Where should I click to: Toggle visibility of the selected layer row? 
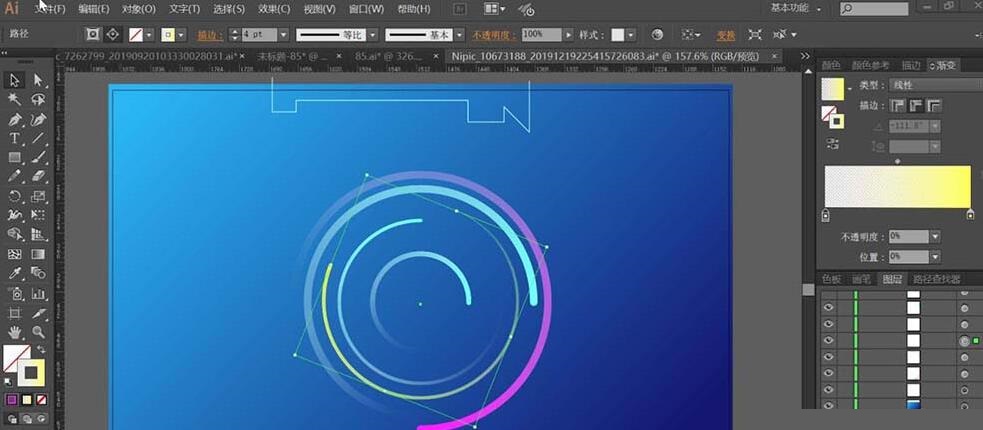click(829, 340)
